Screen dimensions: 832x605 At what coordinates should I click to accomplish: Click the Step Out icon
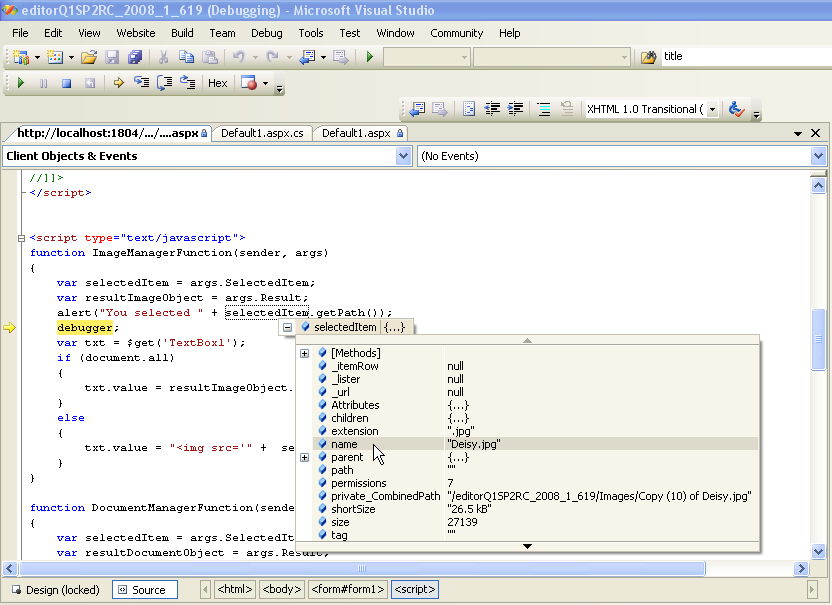click(187, 84)
